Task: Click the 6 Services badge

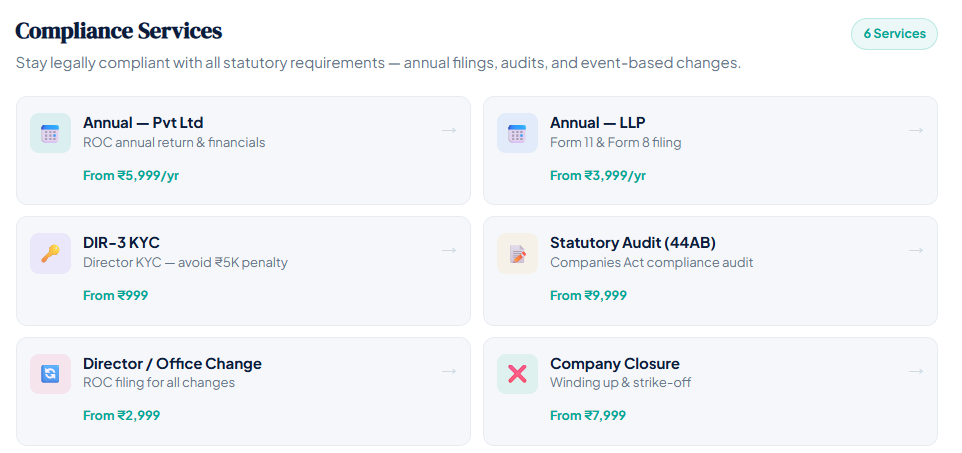Action: click(x=894, y=34)
